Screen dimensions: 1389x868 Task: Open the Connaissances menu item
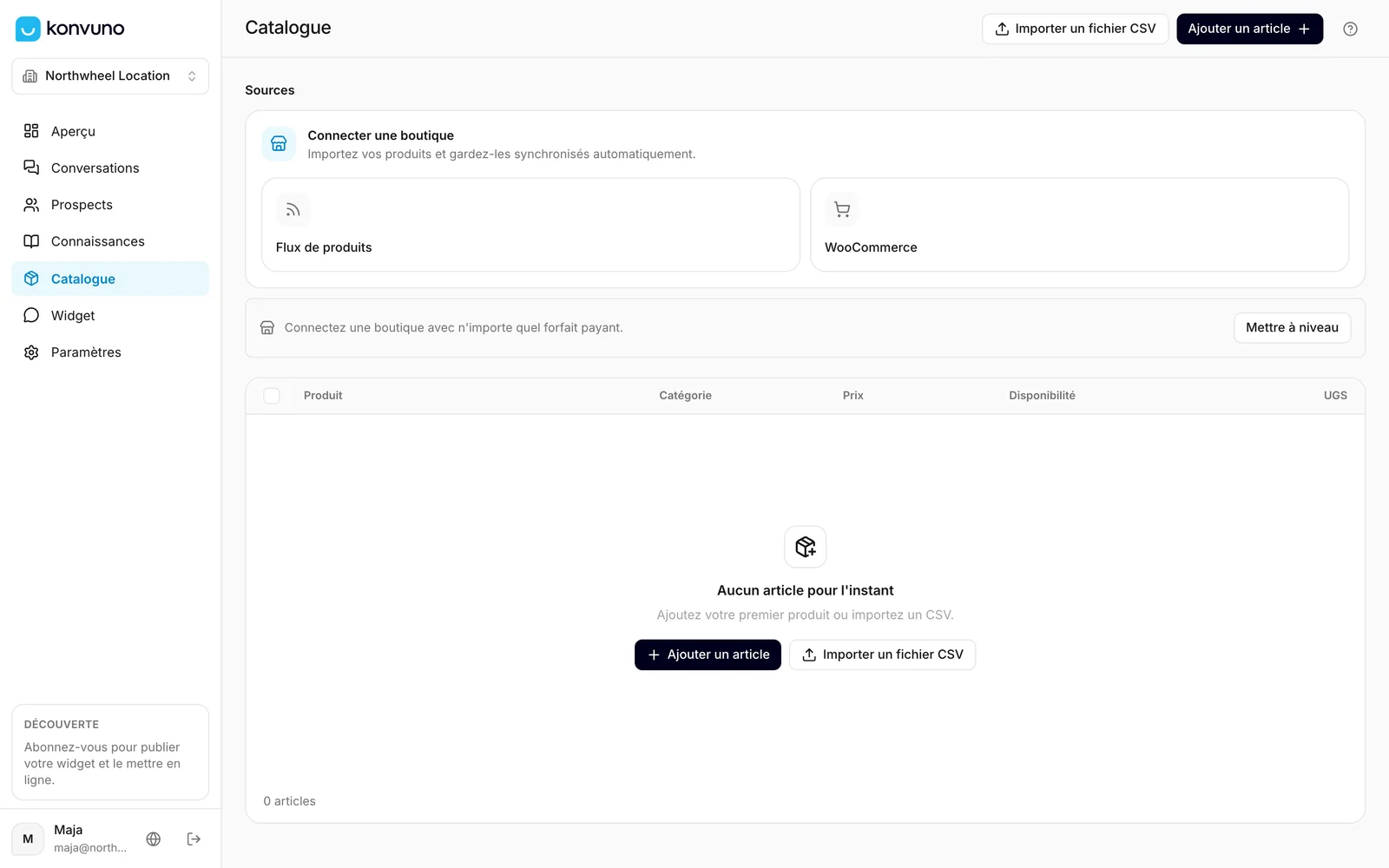(110, 241)
